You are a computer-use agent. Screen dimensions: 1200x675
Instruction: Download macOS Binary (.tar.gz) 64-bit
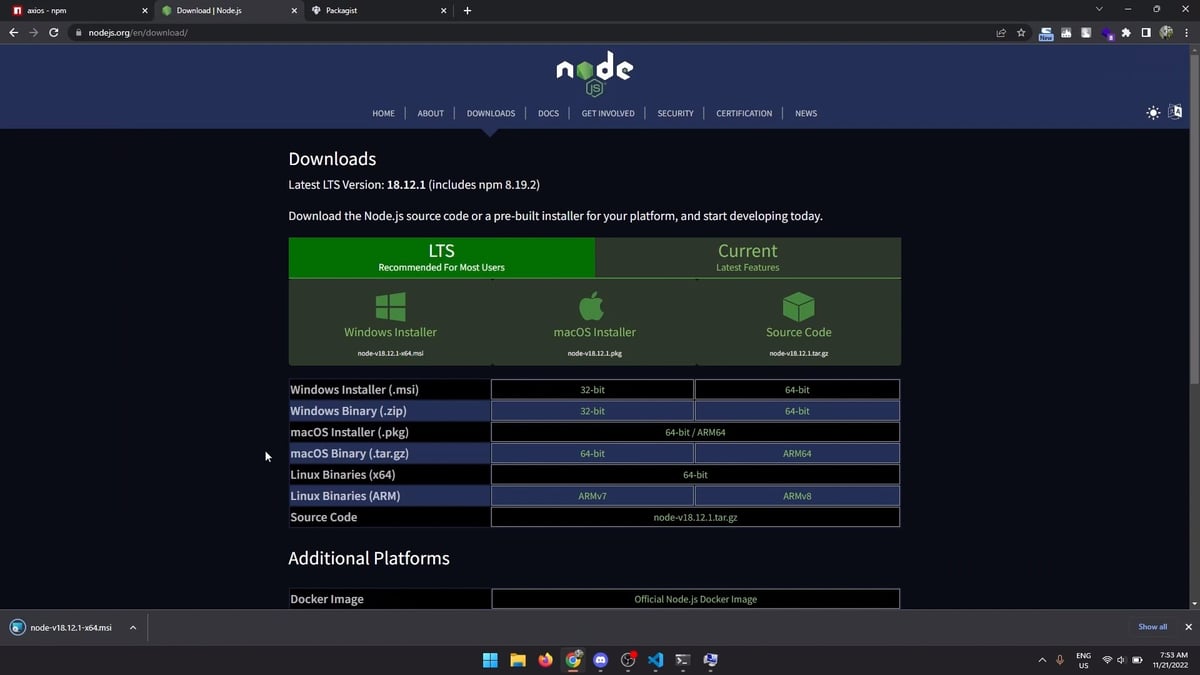click(x=592, y=454)
